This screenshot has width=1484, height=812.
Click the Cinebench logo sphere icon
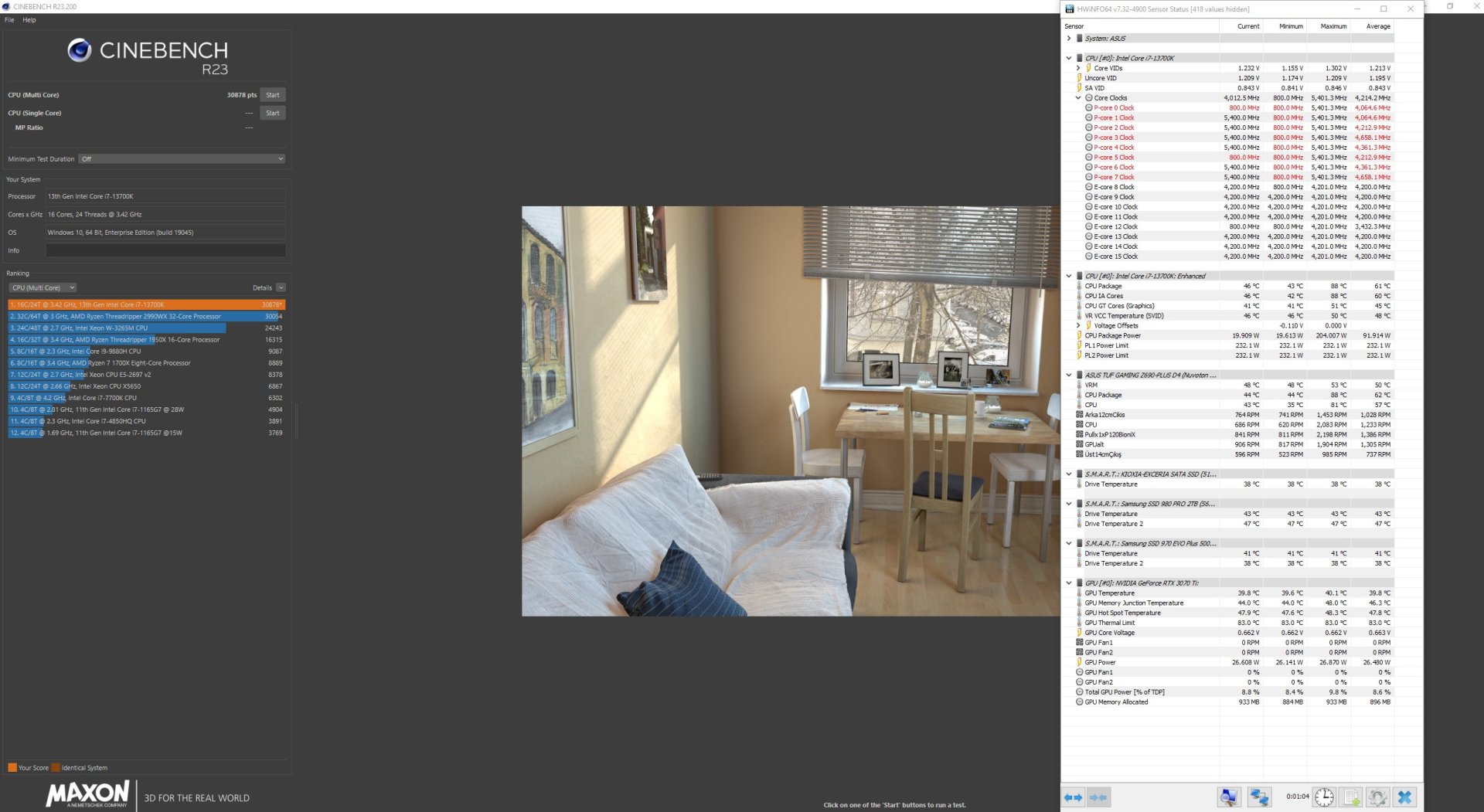coord(80,50)
